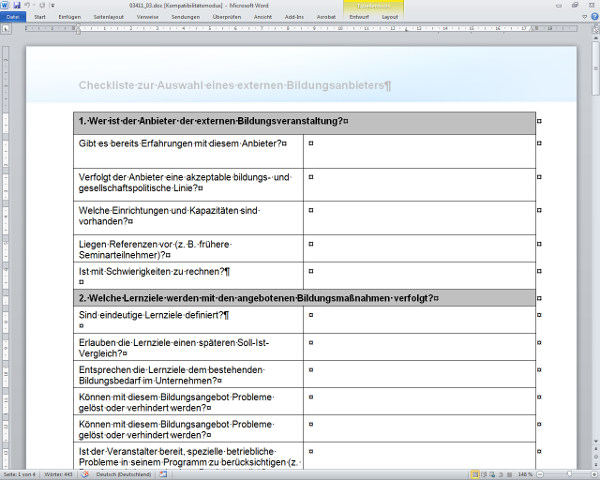600x480 pixels.
Task: Switch to the Seitenlayout tab
Action: [x=109, y=17]
